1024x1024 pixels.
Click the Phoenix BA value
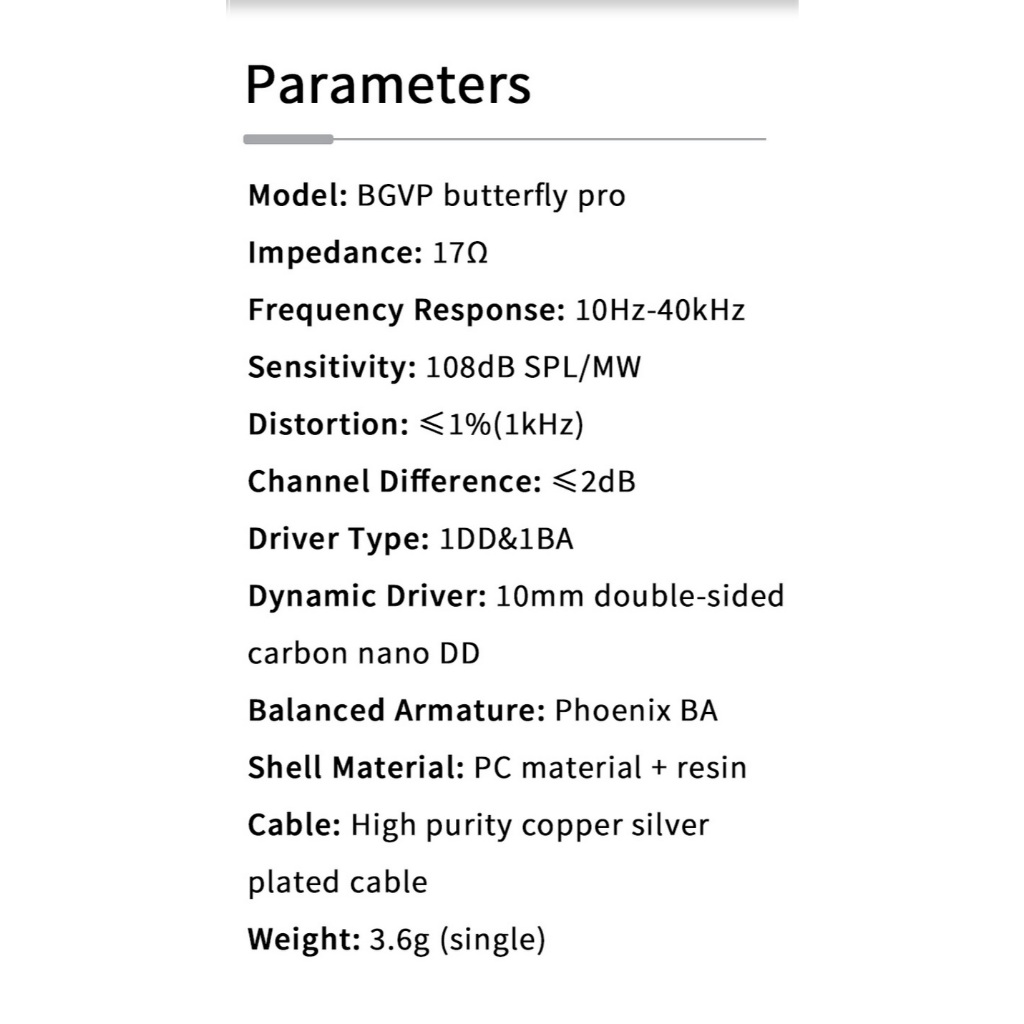point(636,711)
